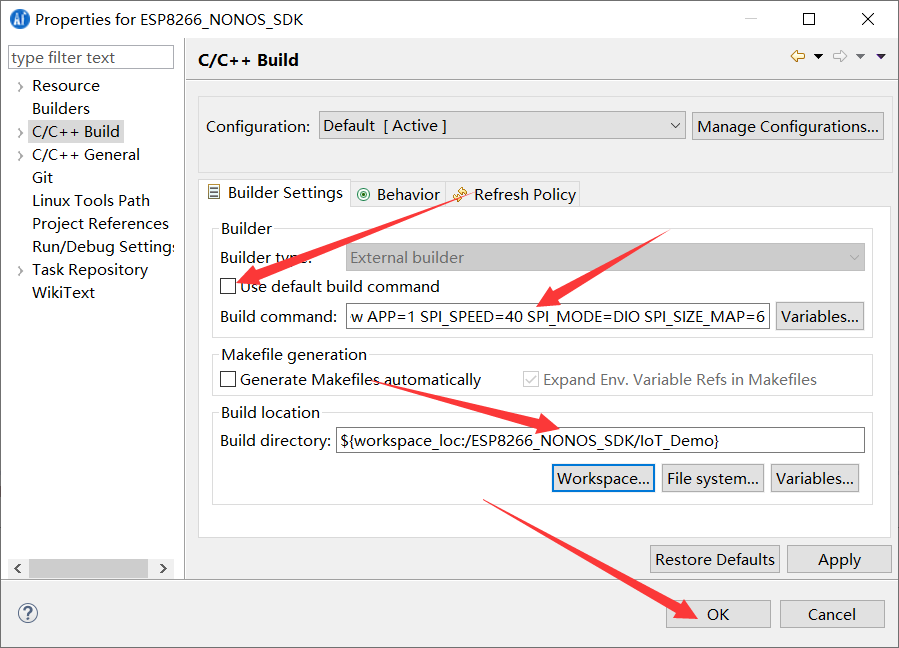The width and height of the screenshot is (899, 648).
Task: Click the left scroll arrow under the tree
Action: 17,567
